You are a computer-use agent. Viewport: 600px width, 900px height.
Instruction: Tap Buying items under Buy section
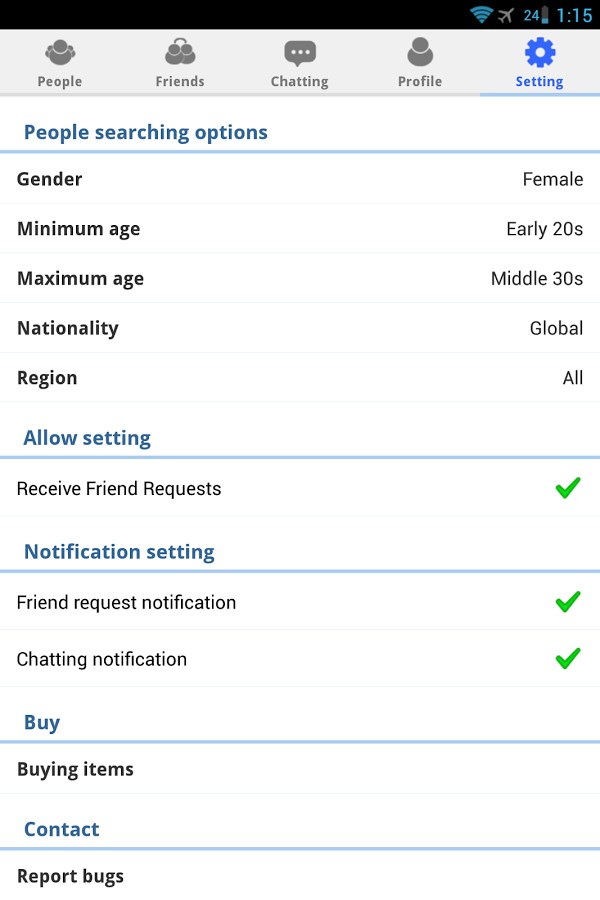coord(300,768)
